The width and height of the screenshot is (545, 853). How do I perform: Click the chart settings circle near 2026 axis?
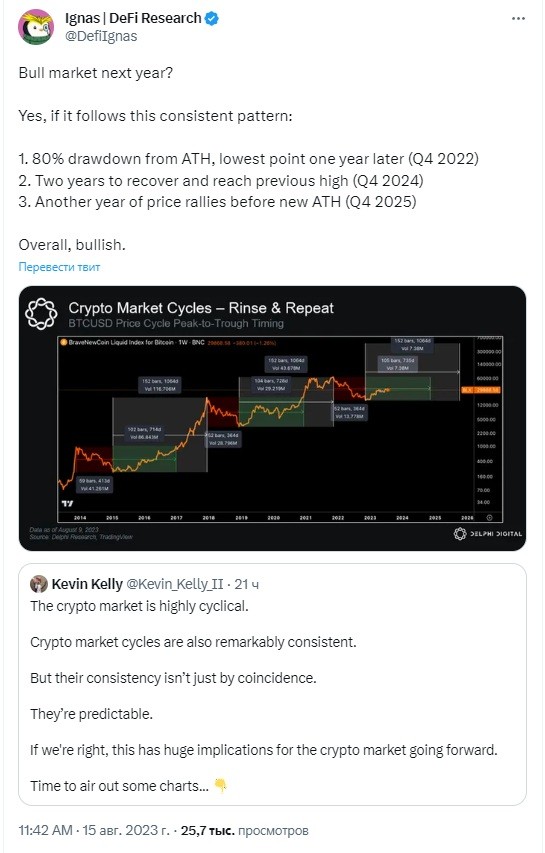(x=490, y=517)
